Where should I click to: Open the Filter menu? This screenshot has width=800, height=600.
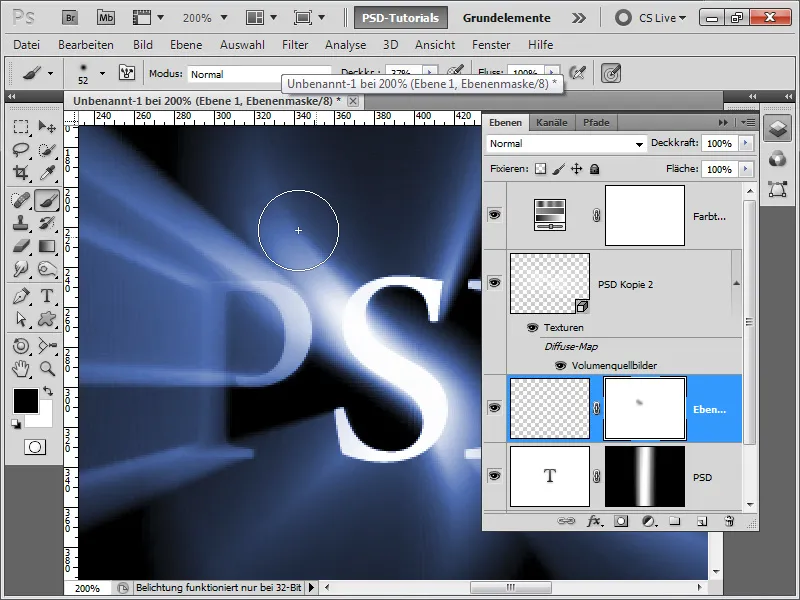(295, 45)
